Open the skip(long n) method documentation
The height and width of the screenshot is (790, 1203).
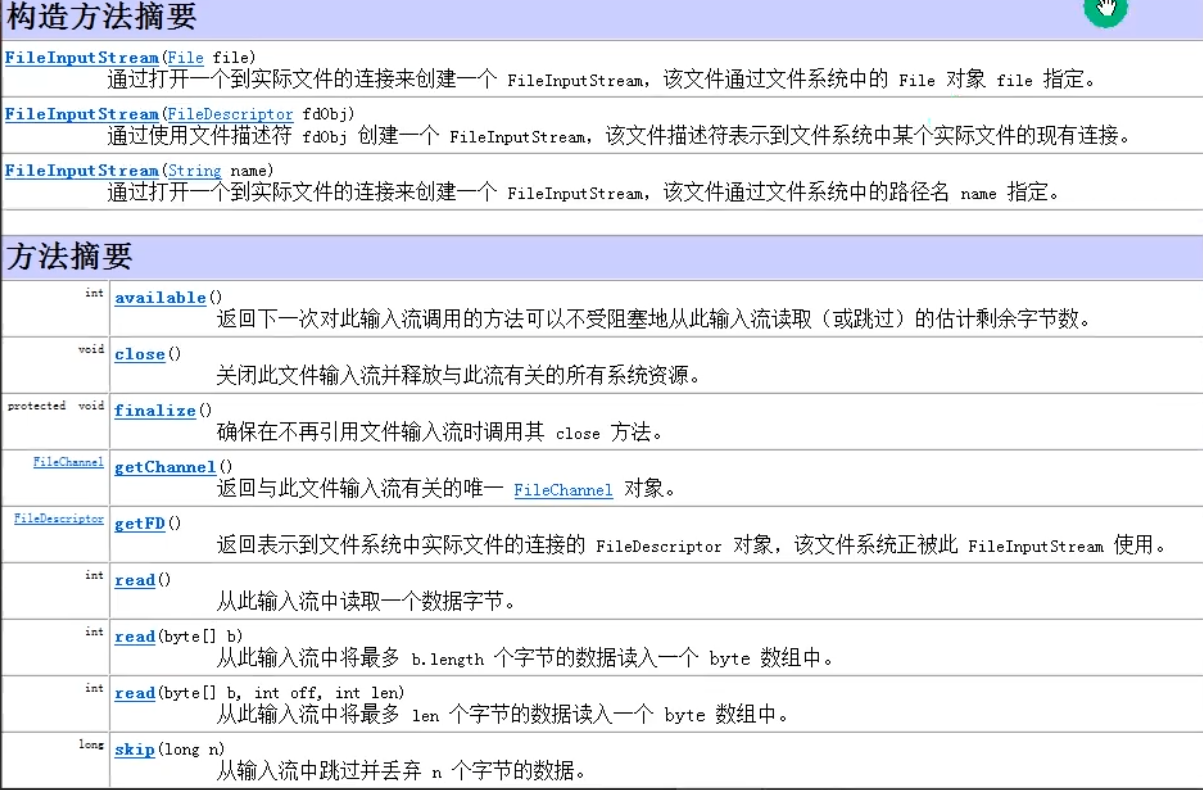(134, 748)
